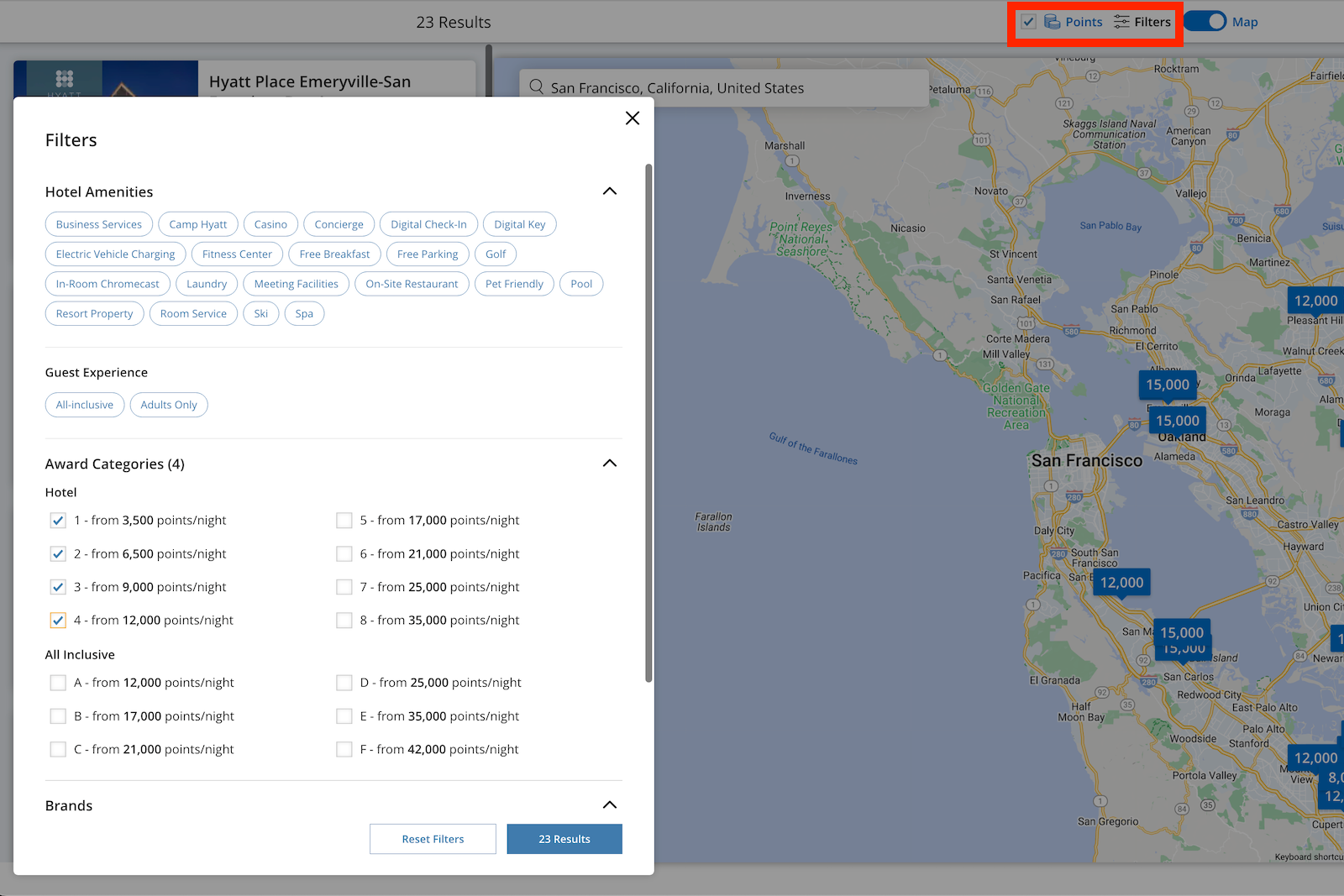Uncheck the Points visibility checkbox
The image size is (1344, 896).
click(1028, 21)
